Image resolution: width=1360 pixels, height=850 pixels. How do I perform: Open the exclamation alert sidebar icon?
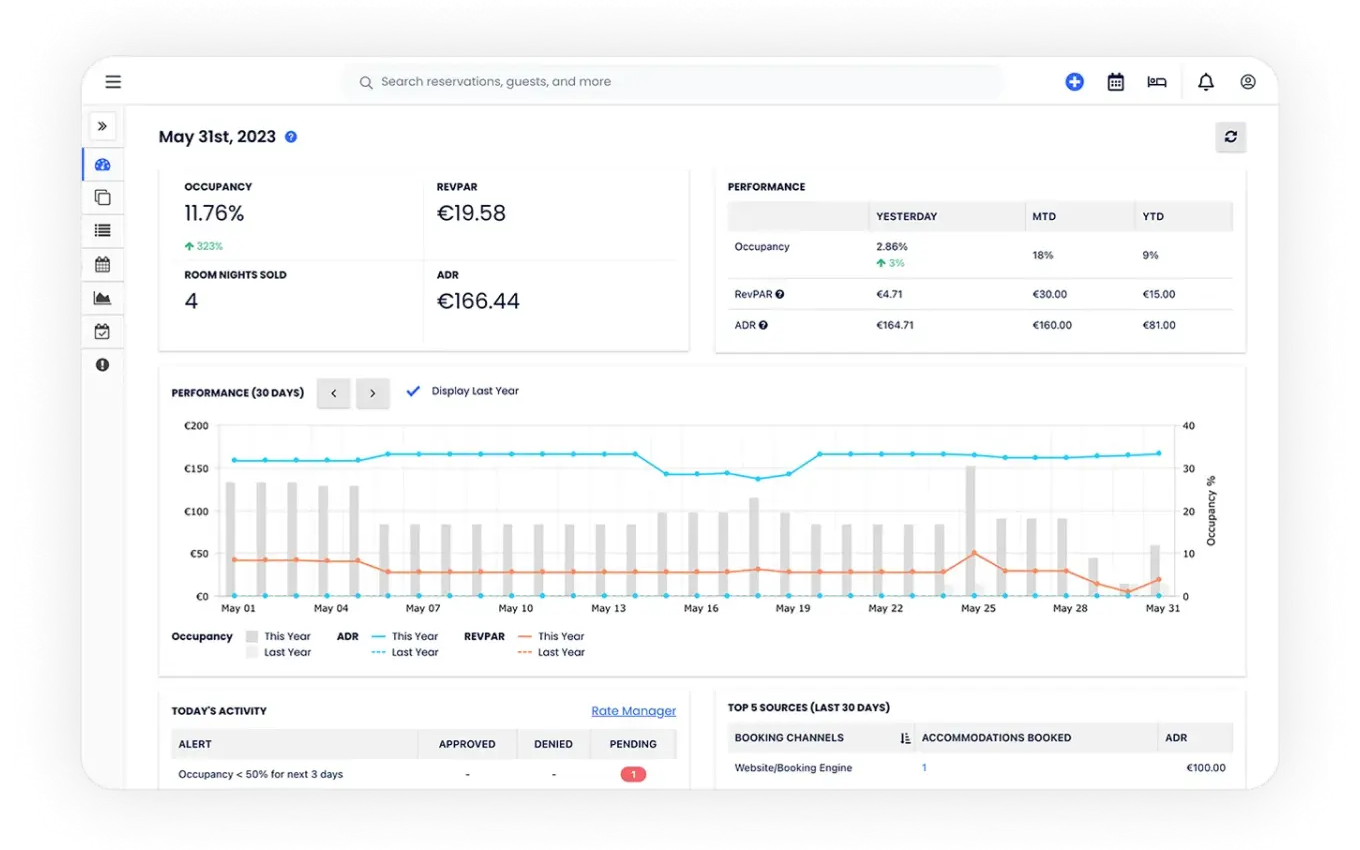coord(102,365)
